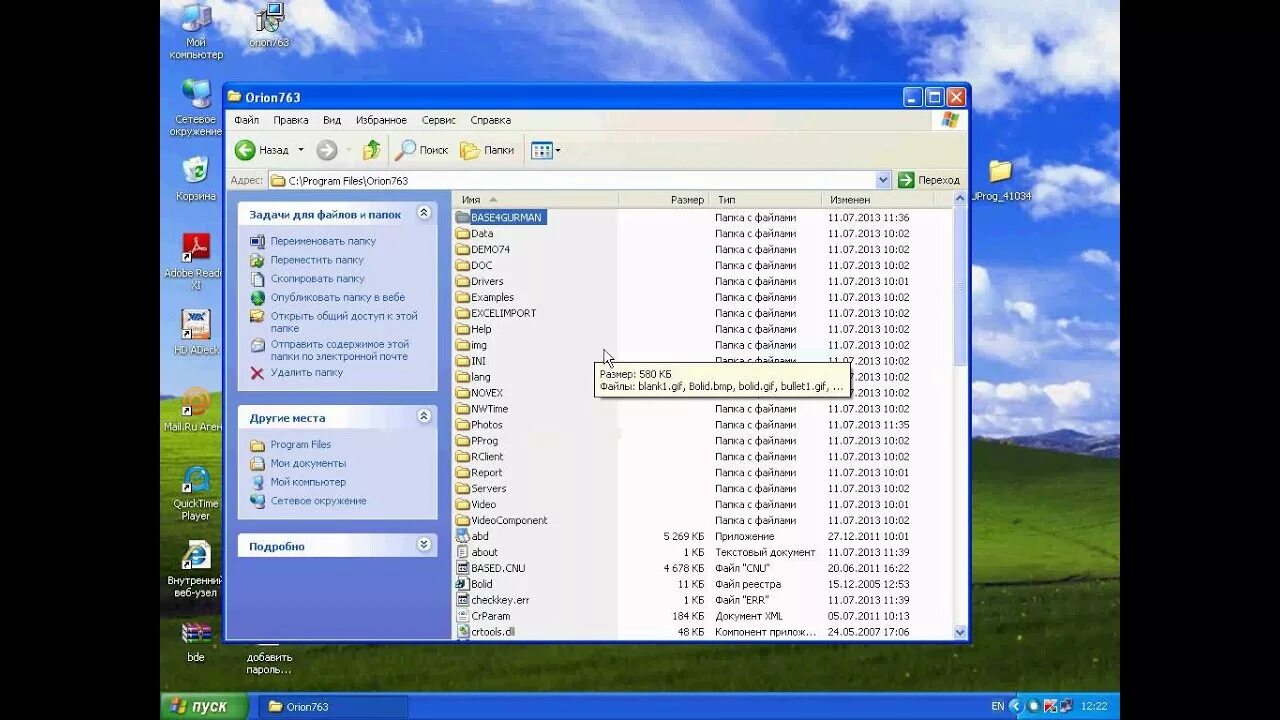
Task: Open the Views icon in toolbar
Action: click(541, 150)
